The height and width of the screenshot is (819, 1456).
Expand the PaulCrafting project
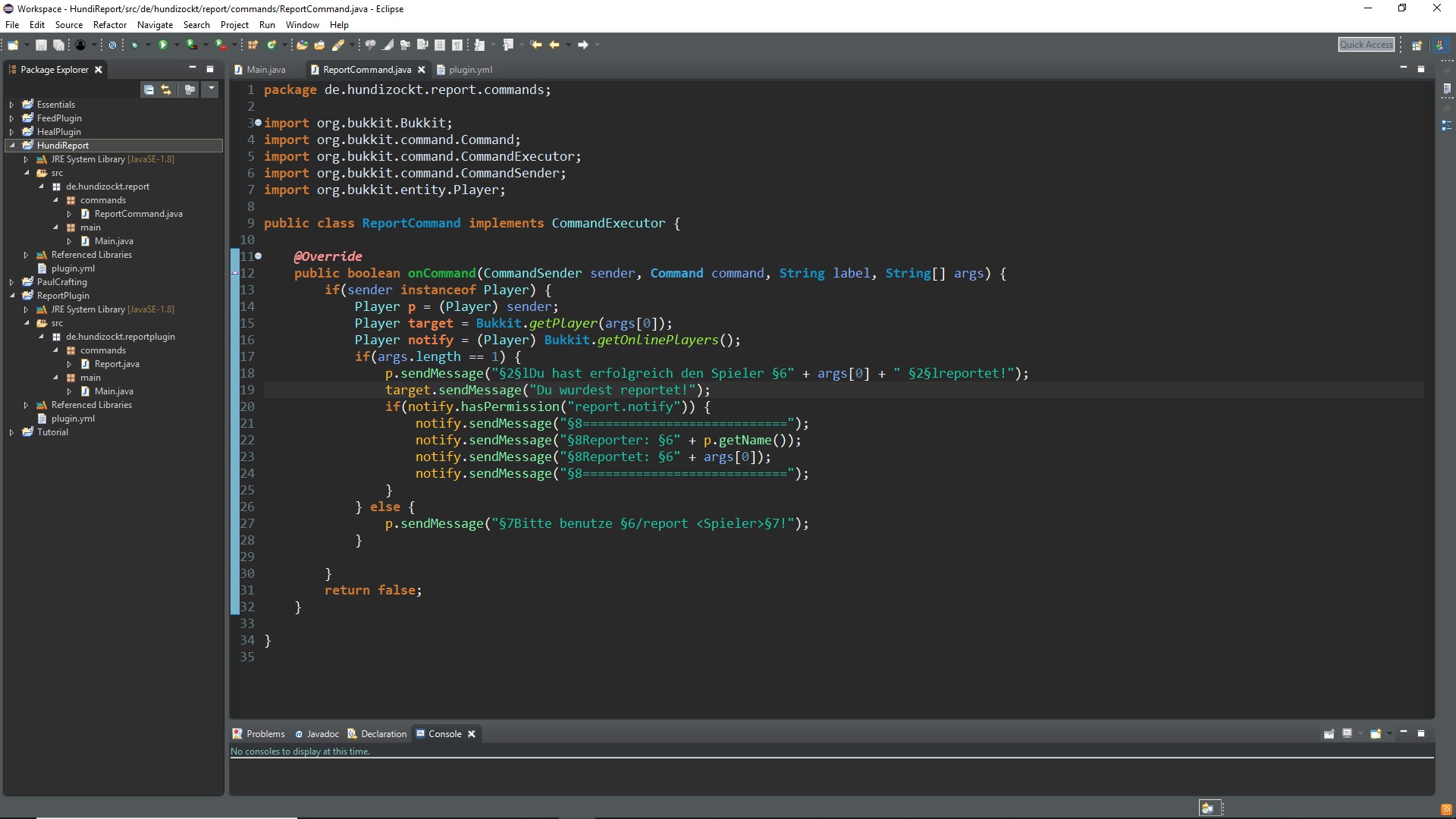click(11, 282)
